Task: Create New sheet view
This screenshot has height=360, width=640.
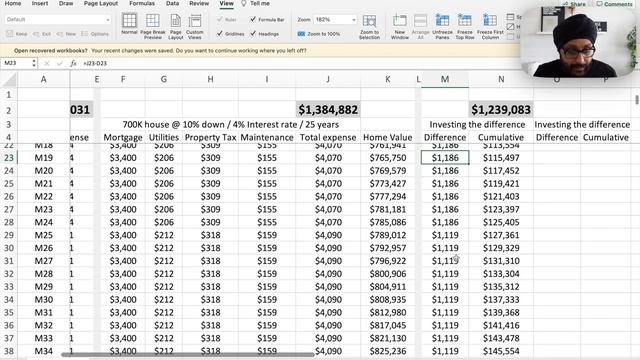Action: pyautogui.click(x=66, y=34)
